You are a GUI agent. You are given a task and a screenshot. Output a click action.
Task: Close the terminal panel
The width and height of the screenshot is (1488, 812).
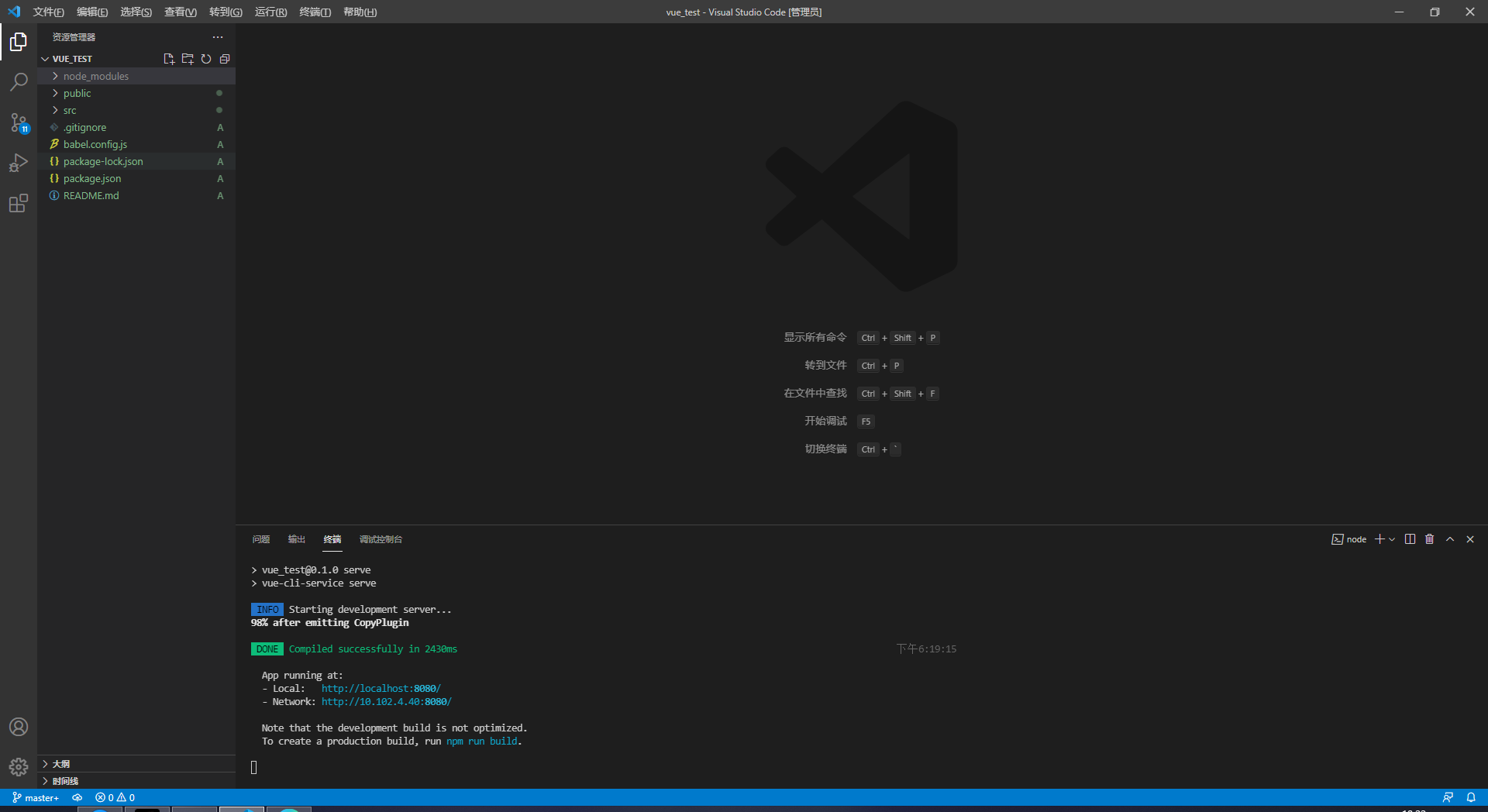click(x=1470, y=539)
